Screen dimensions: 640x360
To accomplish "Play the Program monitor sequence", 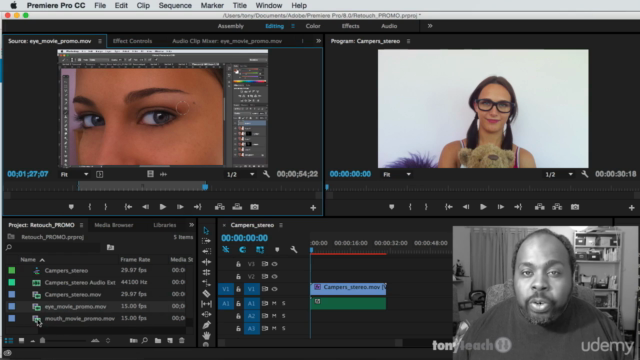I will [x=483, y=207].
